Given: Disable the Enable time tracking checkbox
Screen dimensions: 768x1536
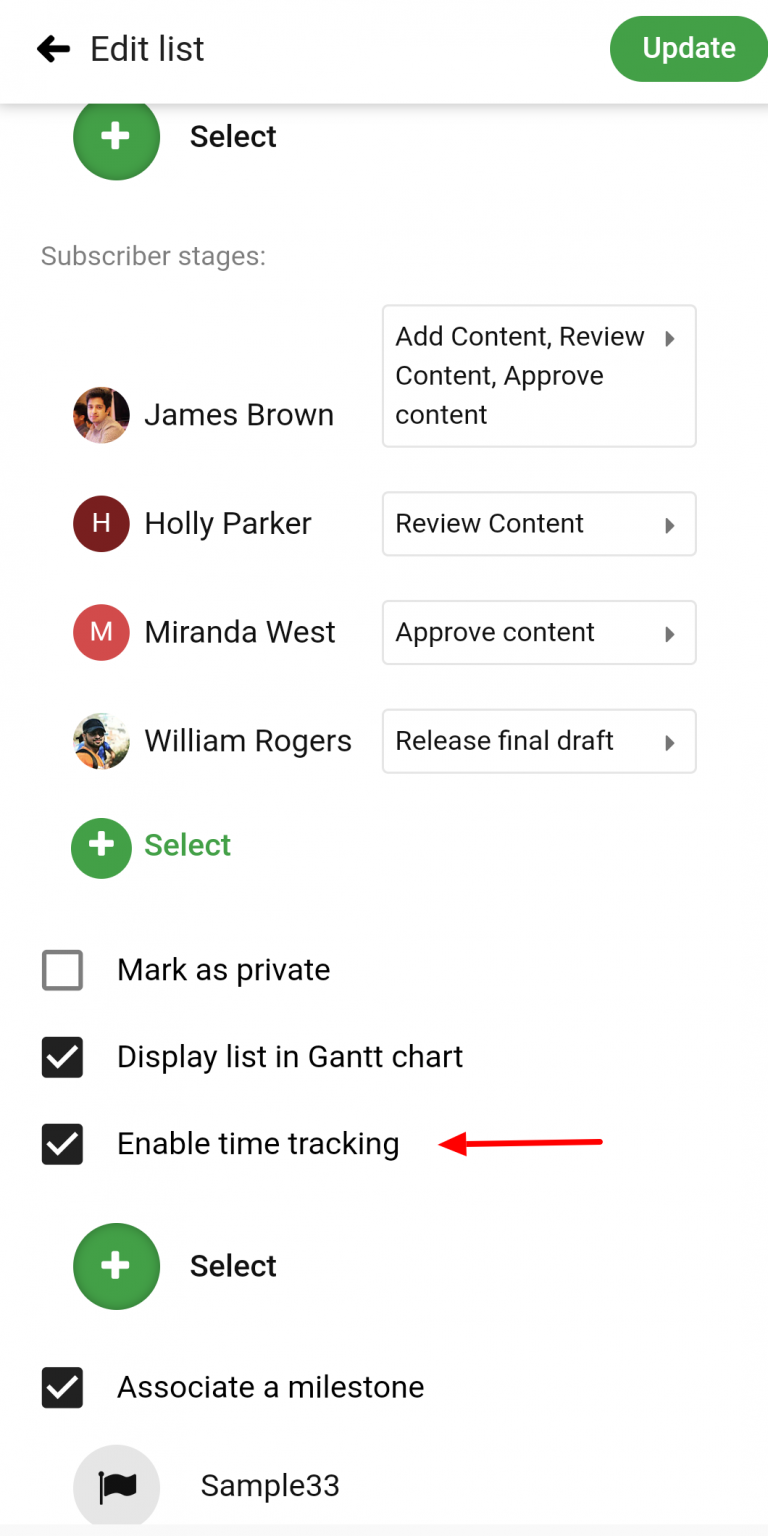Looking at the screenshot, I should [x=62, y=1144].
